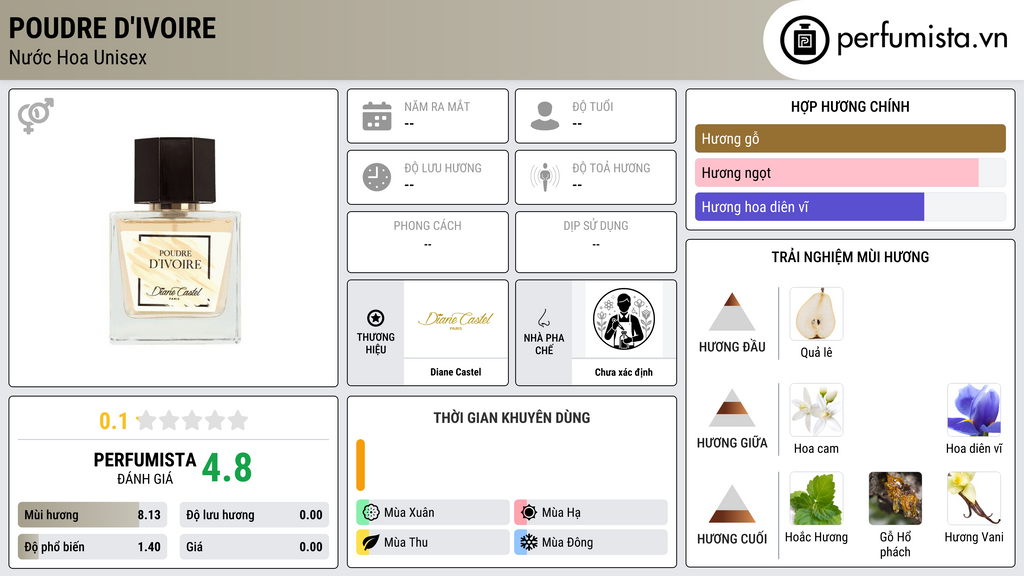Open the Hoắc Hương patchouli note image

click(816, 498)
